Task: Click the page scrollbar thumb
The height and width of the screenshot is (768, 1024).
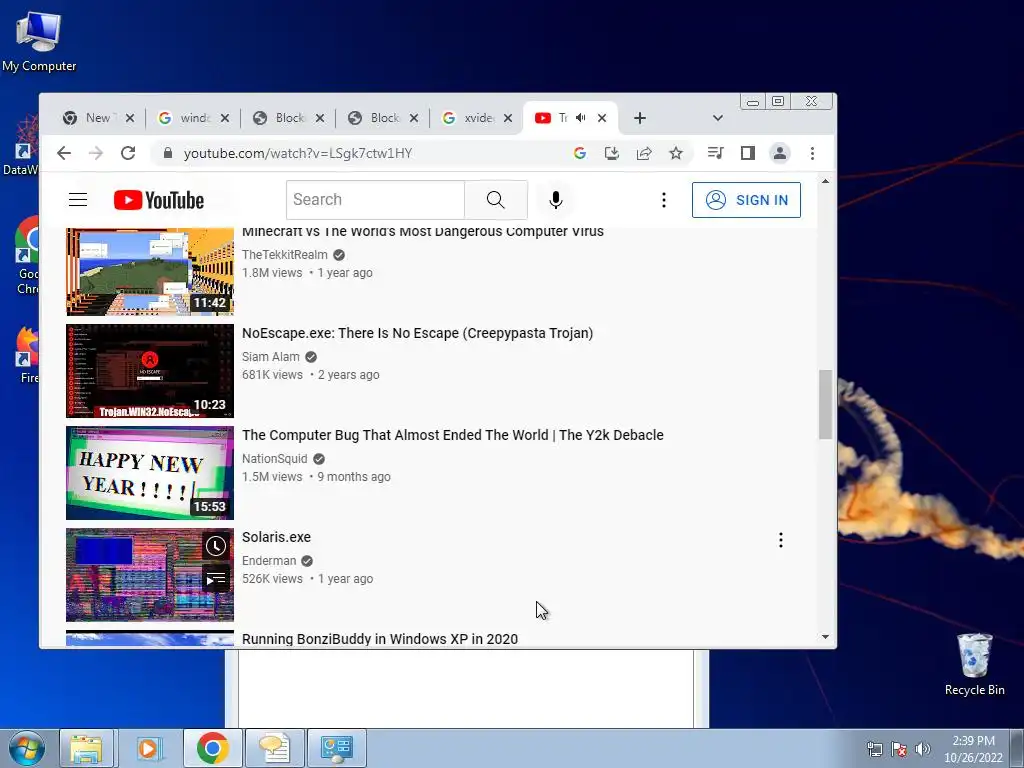Action: (x=825, y=404)
